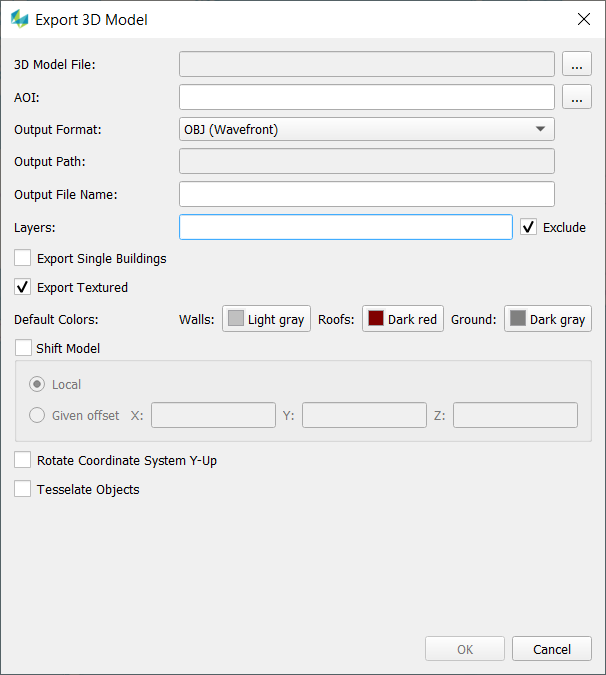This screenshot has height=675, width=606.
Task: Open the Output Format dropdown
Action: pyautogui.click(x=366, y=129)
